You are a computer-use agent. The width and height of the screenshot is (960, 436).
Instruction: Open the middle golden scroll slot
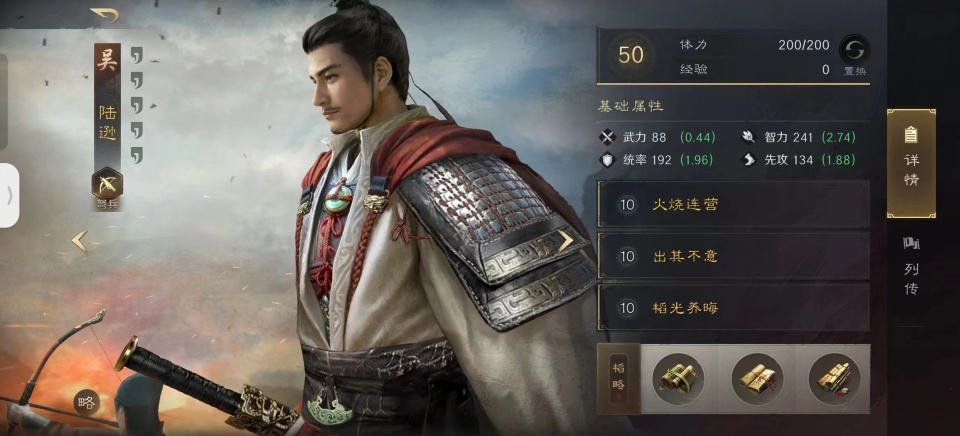coord(757,378)
